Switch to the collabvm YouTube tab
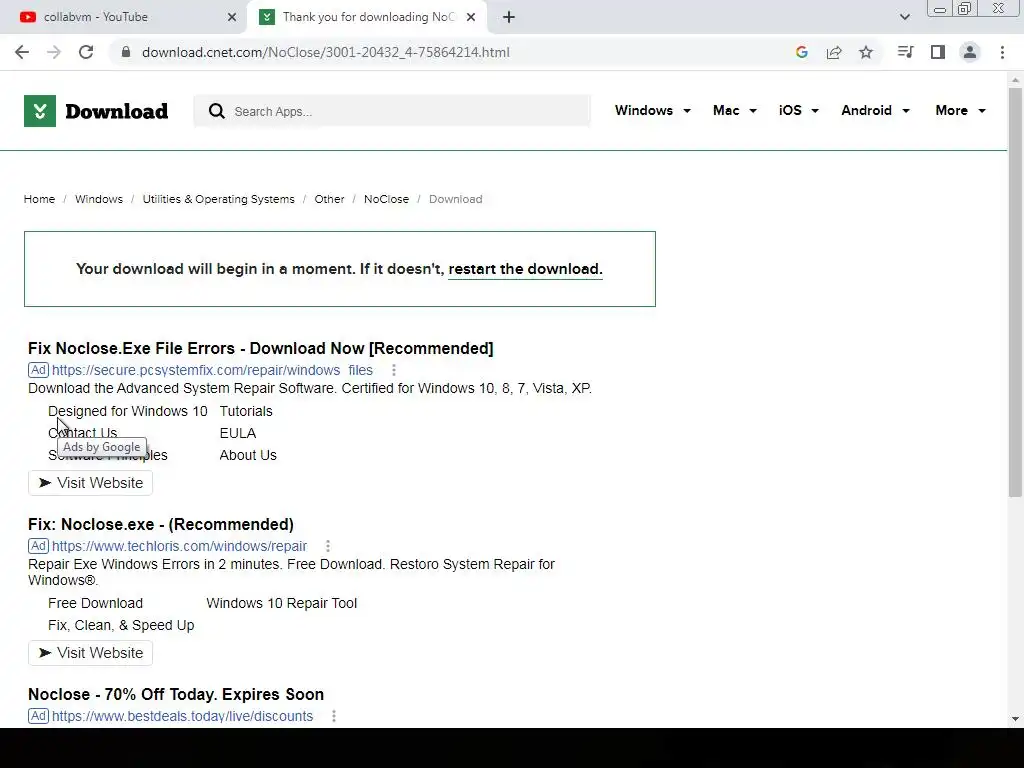Viewport: 1024px width, 768px height. click(124, 17)
